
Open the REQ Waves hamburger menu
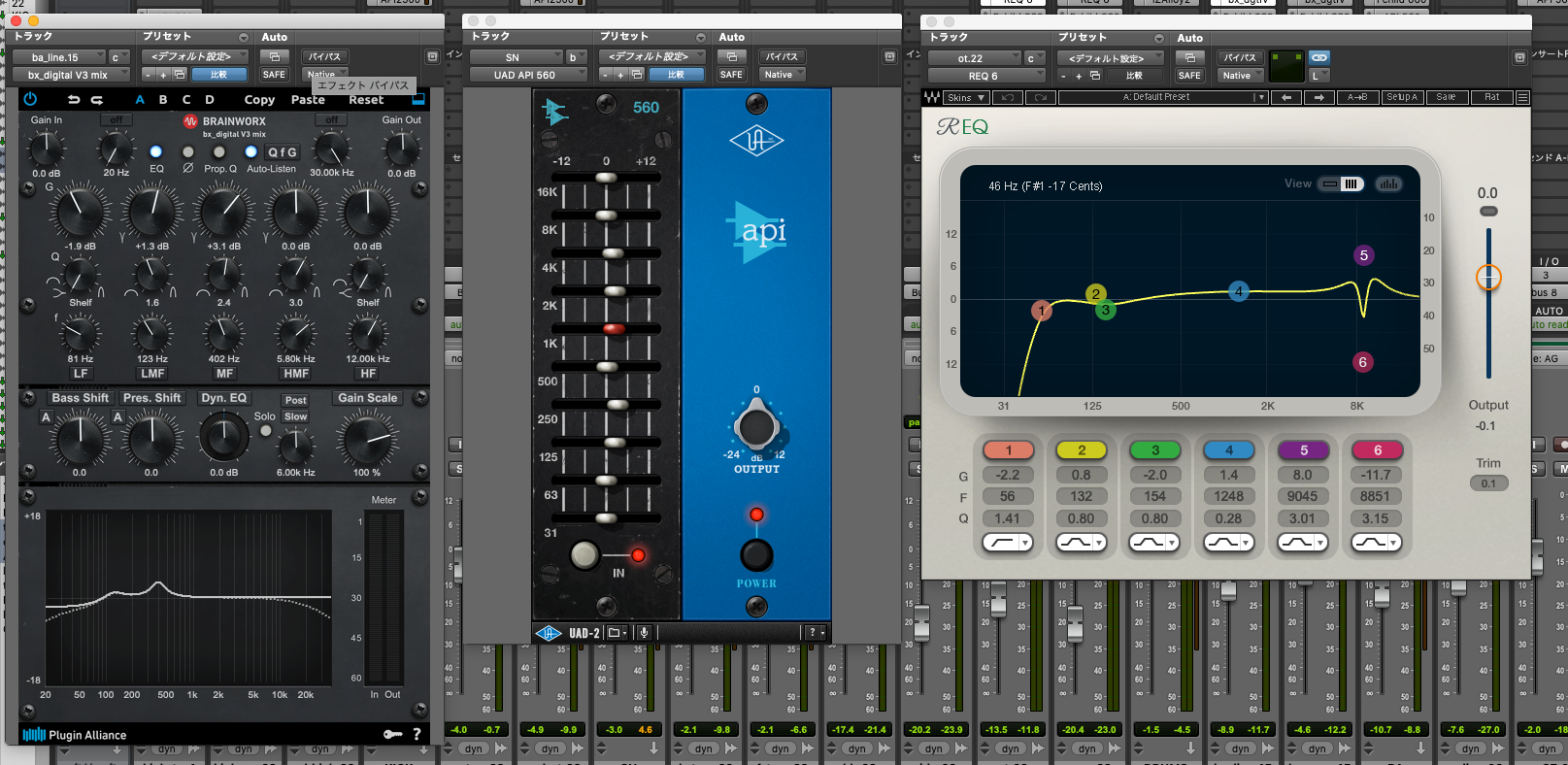point(1522,97)
